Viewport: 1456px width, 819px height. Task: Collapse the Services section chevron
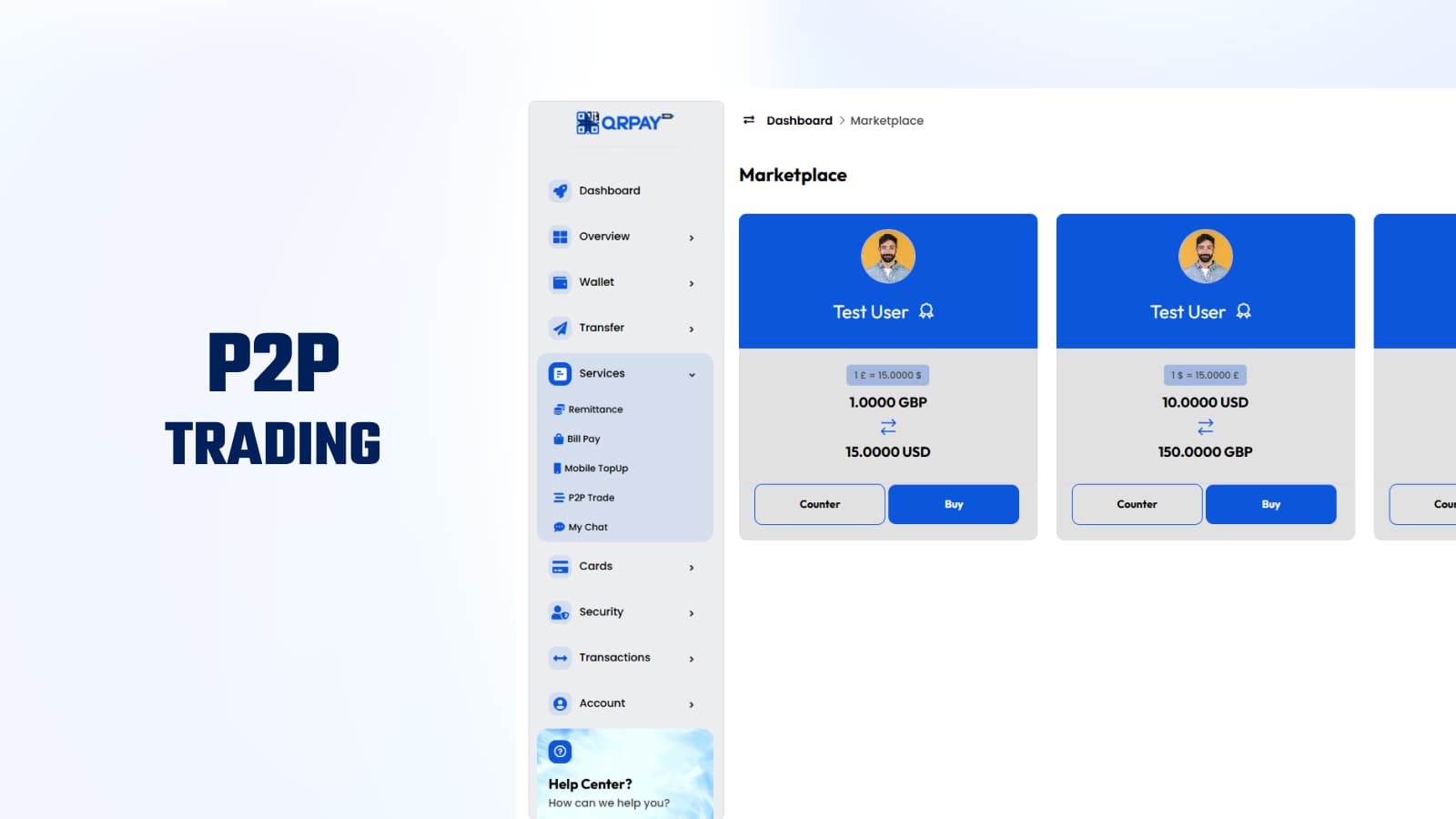coord(693,373)
